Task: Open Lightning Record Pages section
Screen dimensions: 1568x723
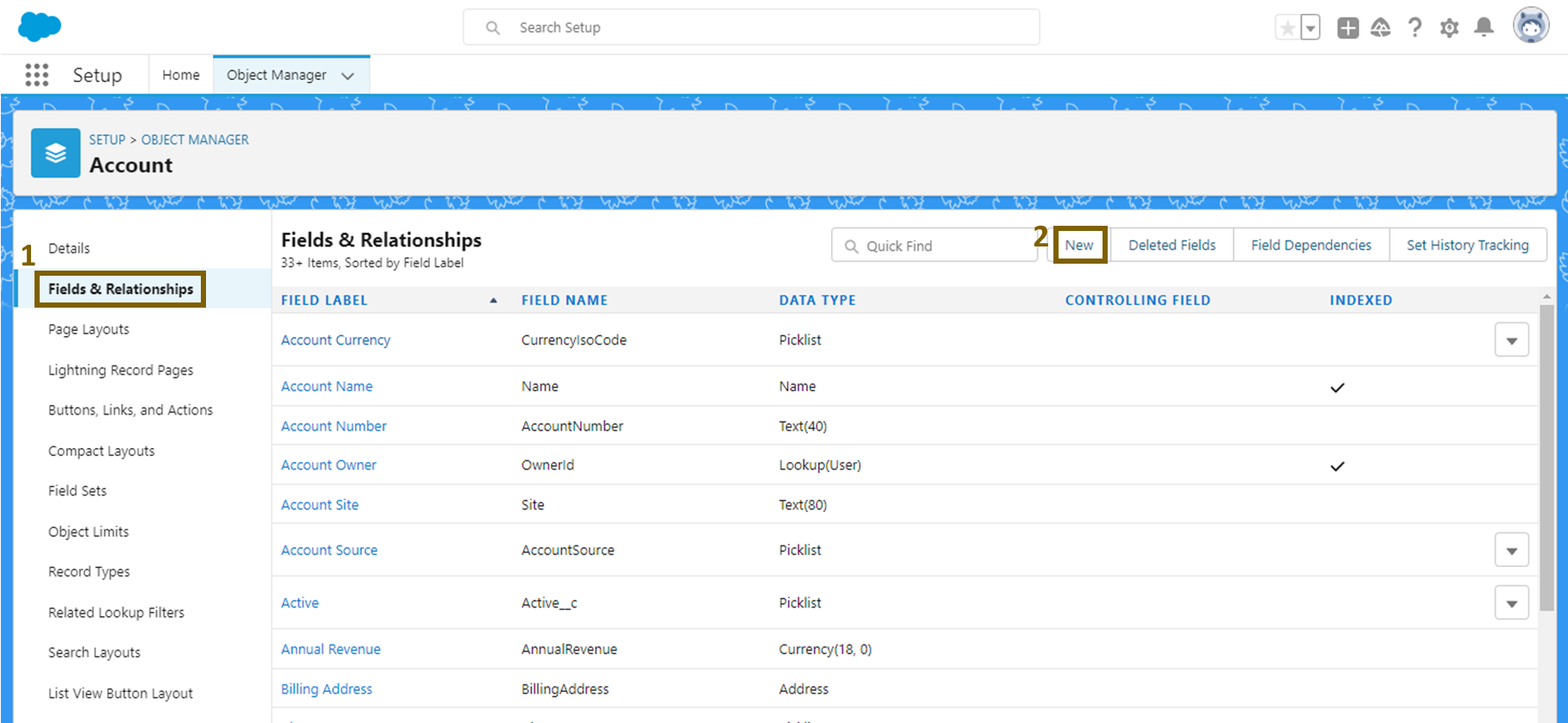Action: [121, 370]
